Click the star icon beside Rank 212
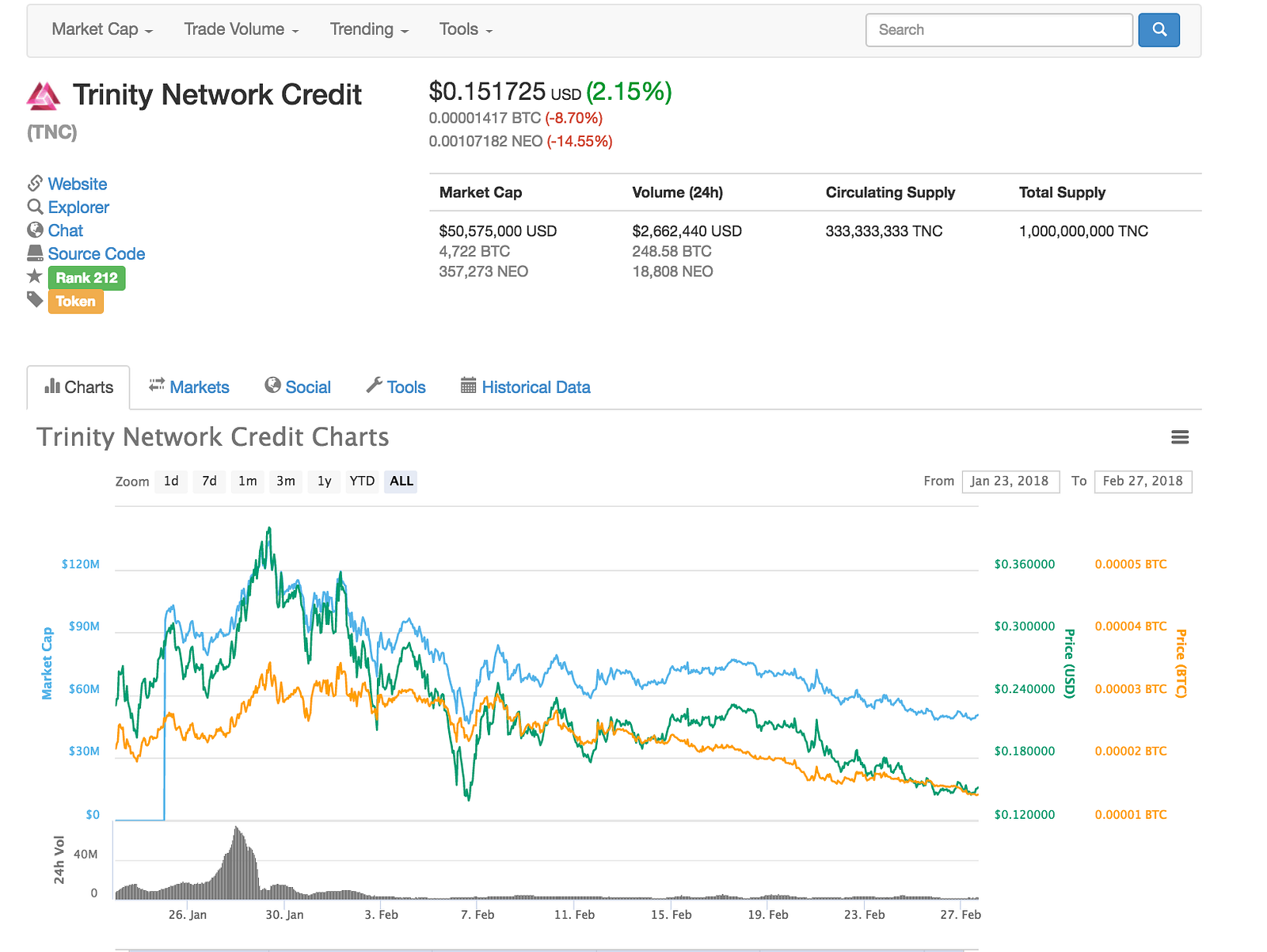Image resolution: width=1267 pixels, height=952 pixels. point(35,276)
